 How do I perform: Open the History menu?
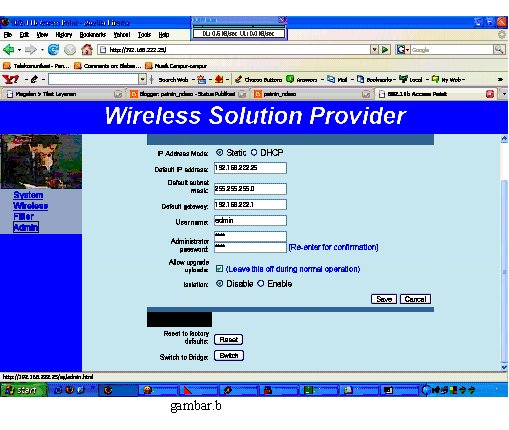[x=64, y=35]
